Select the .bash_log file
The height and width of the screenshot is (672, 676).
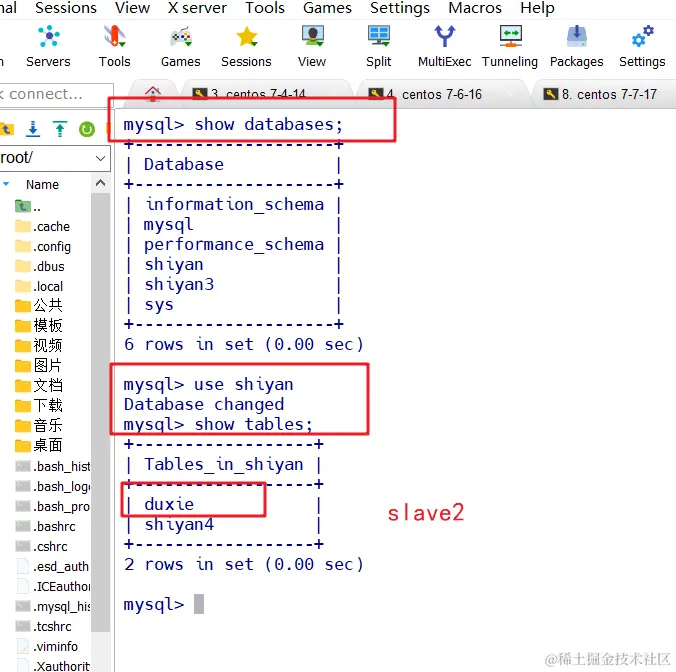(53, 486)
